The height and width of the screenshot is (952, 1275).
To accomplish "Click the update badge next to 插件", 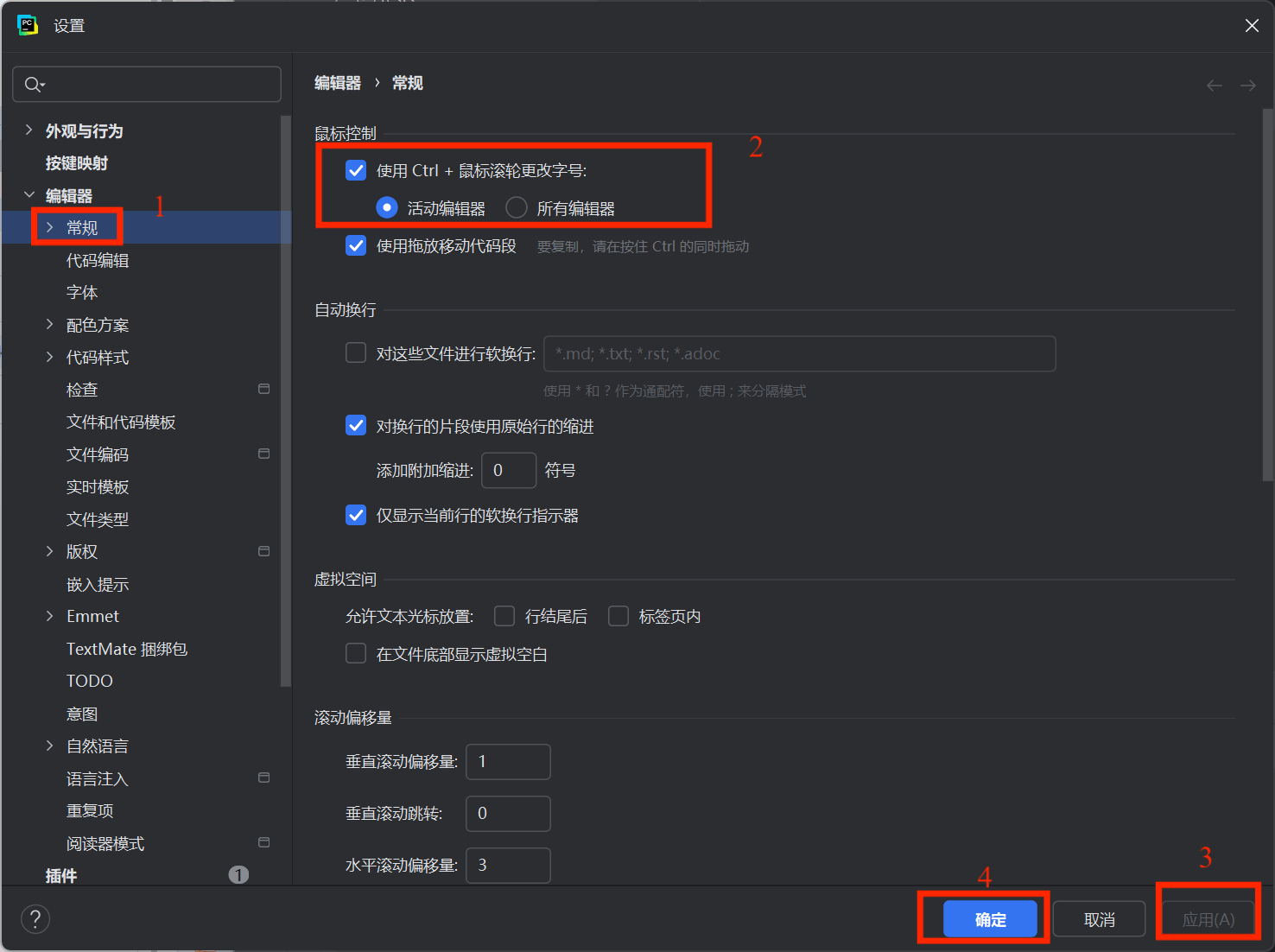I will point(238,875).
